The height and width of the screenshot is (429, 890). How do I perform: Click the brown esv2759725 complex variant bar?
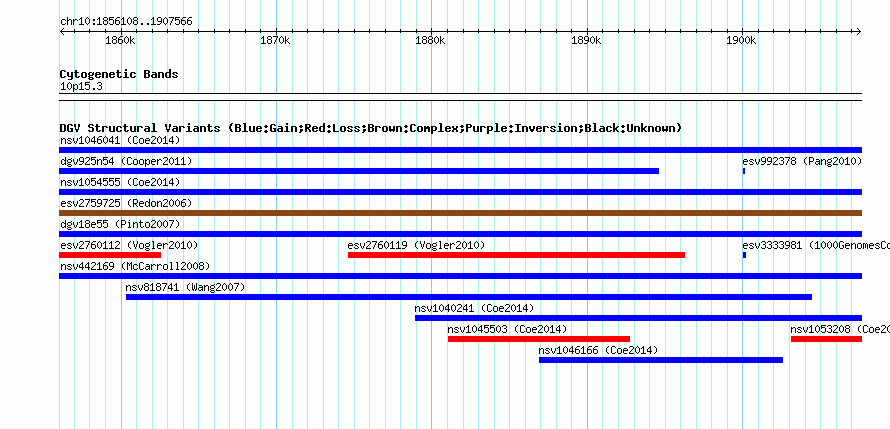click(460, 213)
